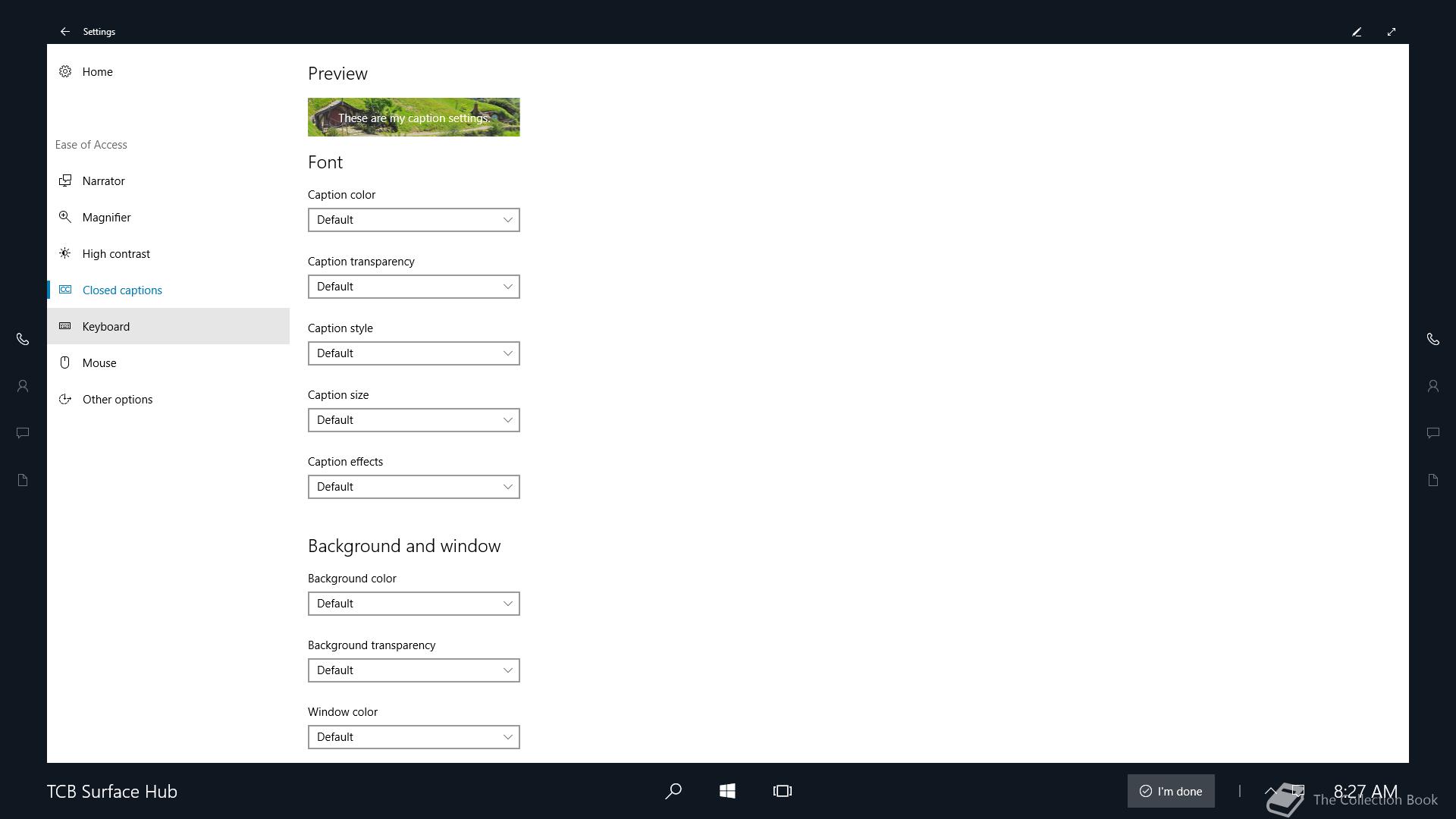
Task: Go to the Home settings page
Action: (168, 71)
